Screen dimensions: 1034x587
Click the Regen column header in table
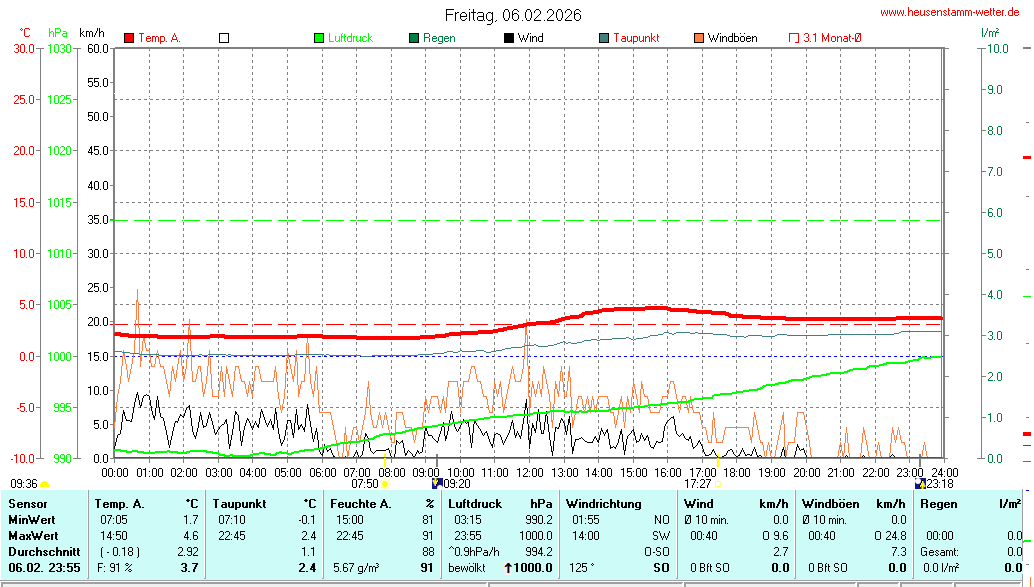point(939,504)
